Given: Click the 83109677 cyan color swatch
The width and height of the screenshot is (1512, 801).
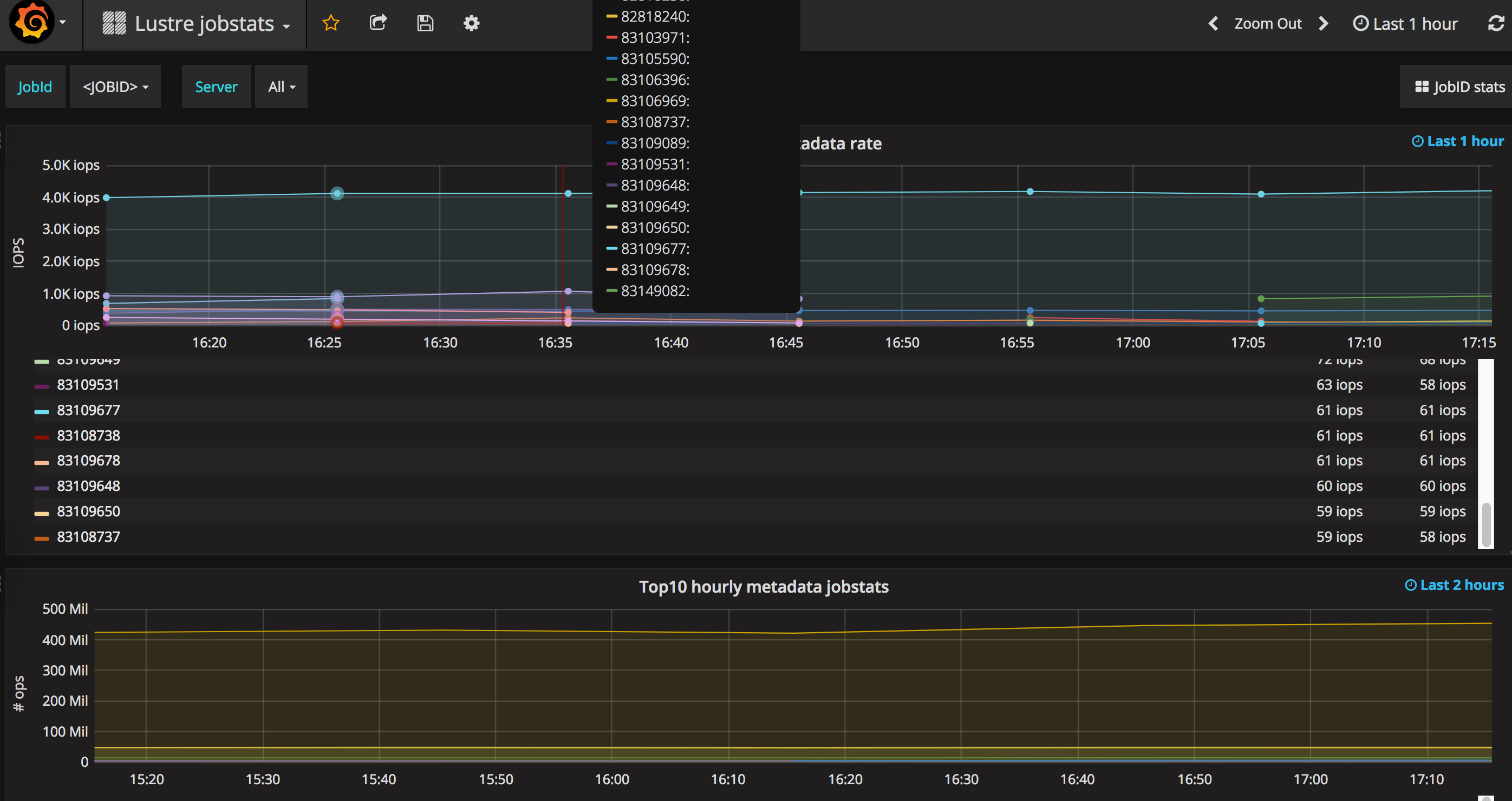Looking at the screenshot, I should [42, 412].
